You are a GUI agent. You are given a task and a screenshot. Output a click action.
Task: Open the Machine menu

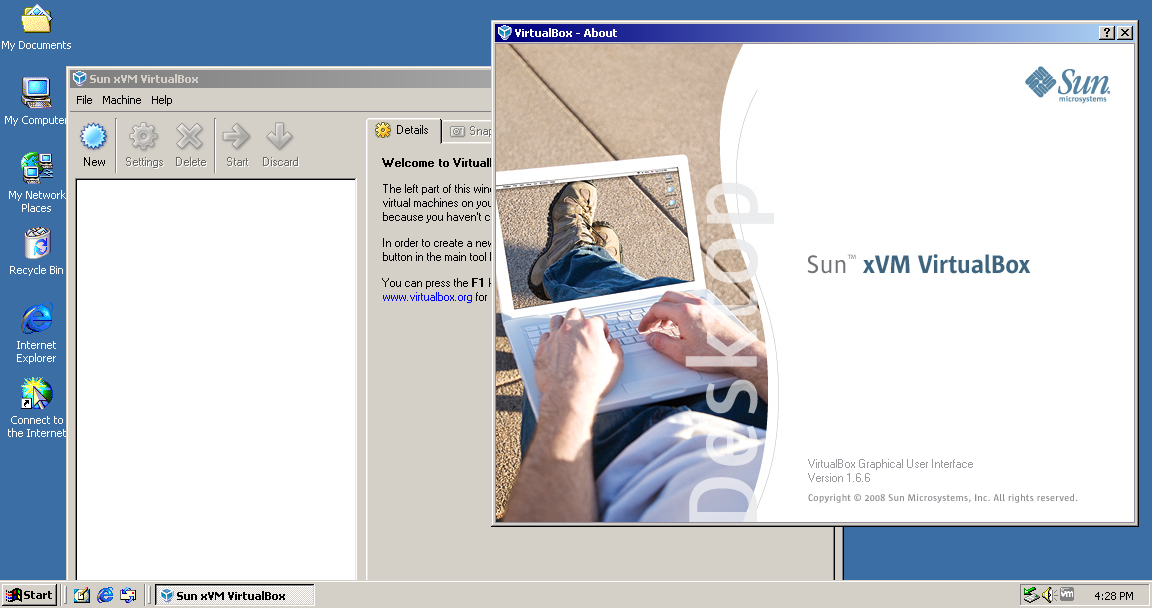click(121, 100)
